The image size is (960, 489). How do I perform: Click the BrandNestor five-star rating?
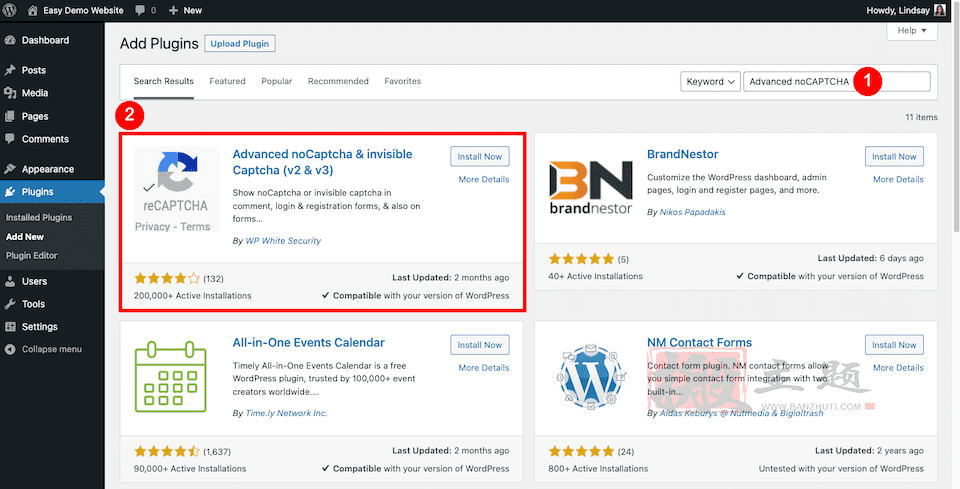point(581,259)
